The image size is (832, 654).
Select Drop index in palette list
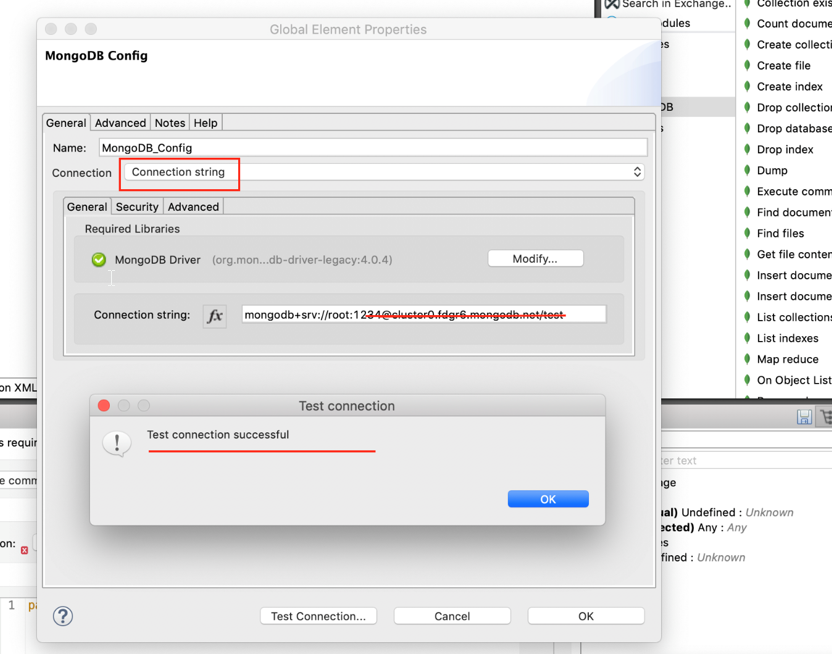click(x=785, y=149)
